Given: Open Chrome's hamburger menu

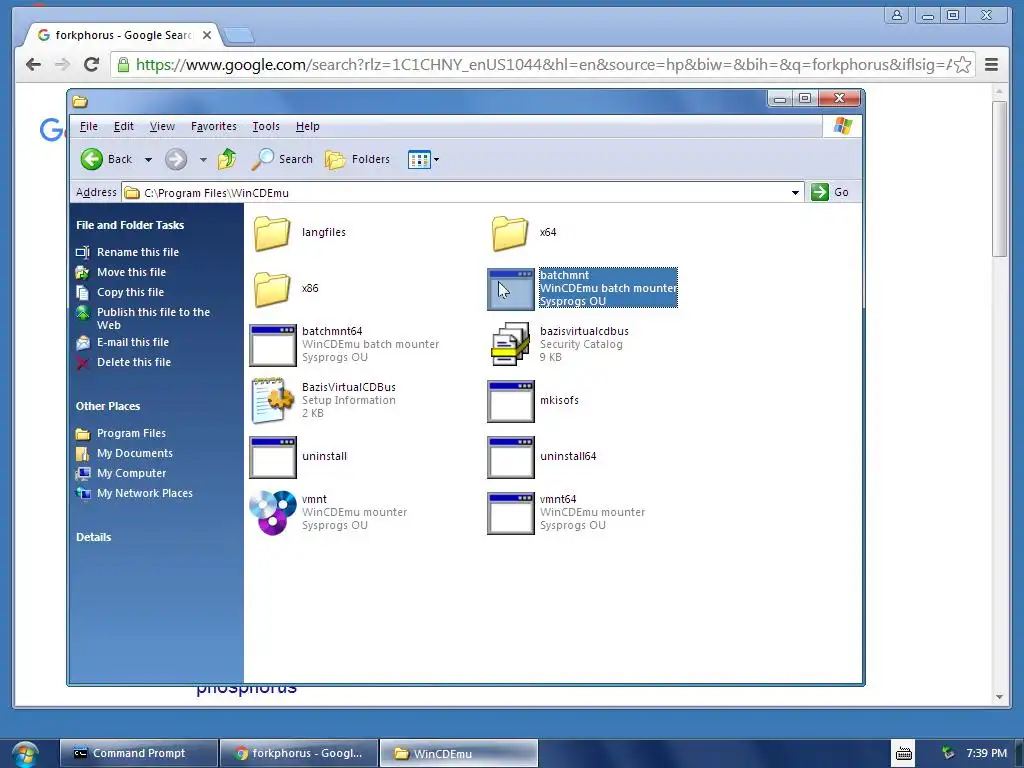Looking at the screenshot, I should coord(991,65).
